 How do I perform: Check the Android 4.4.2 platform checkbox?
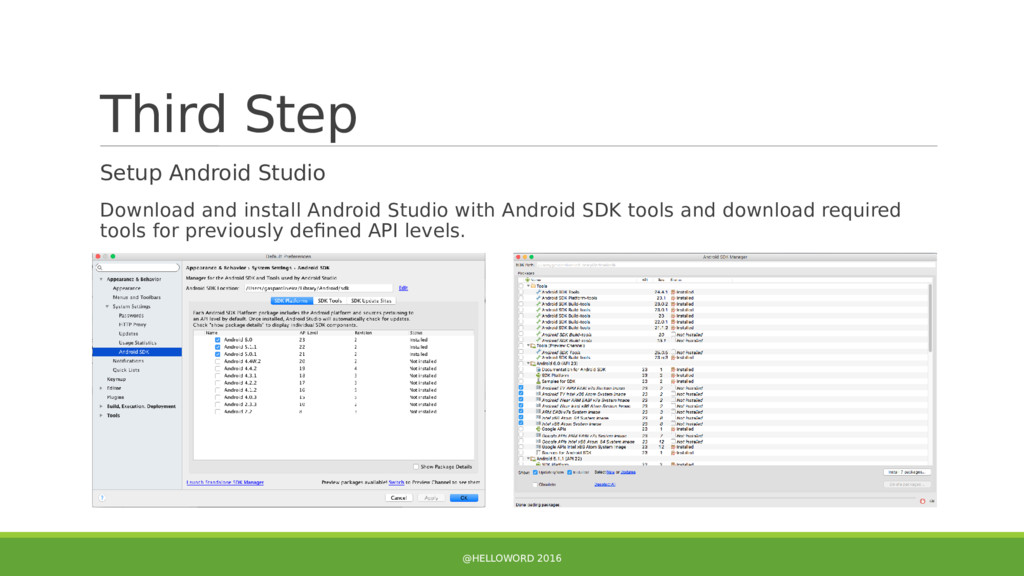click(x=217, y=368)
